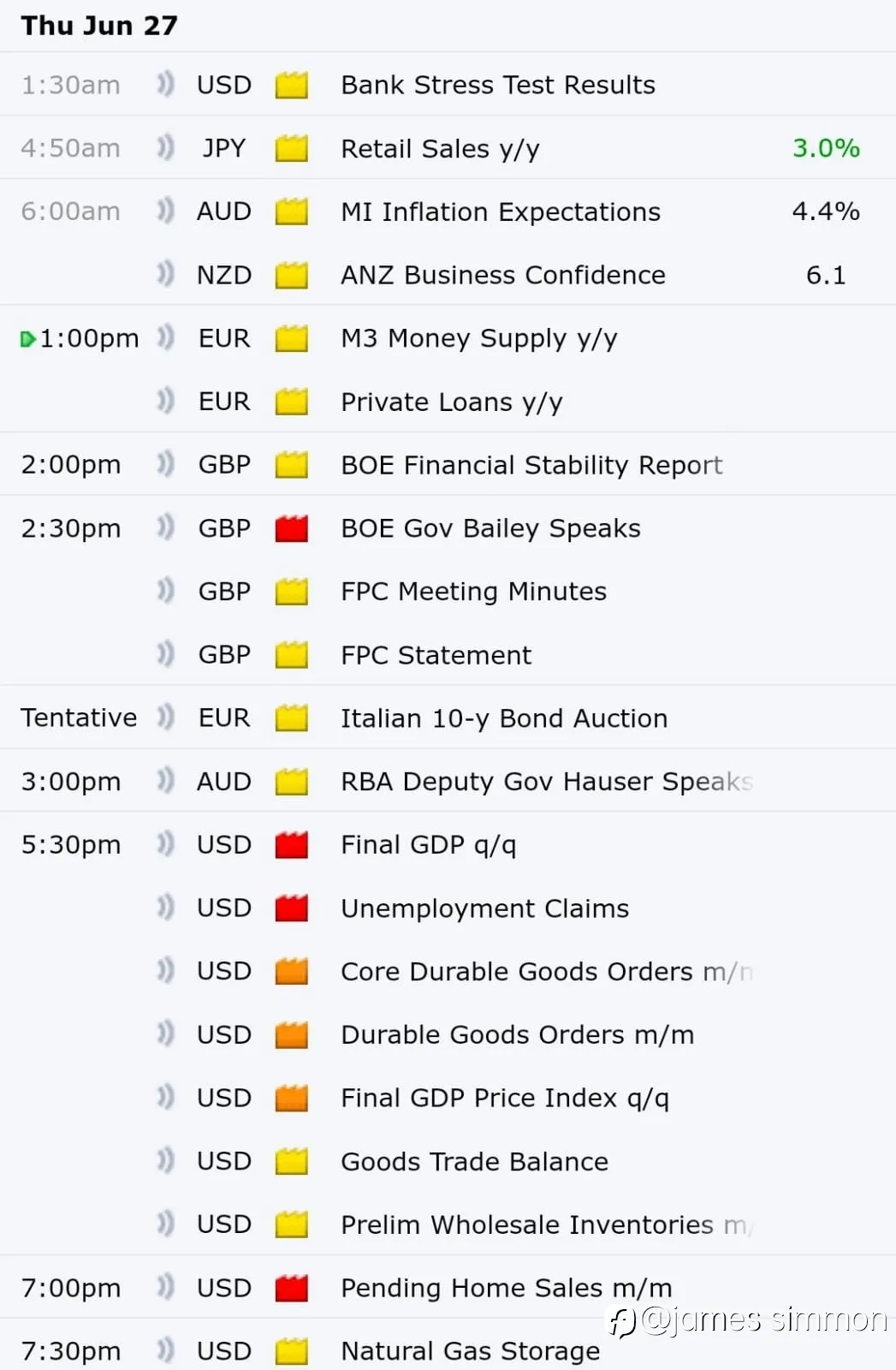This screenshot has height=1370, width=896.
Task: Click the 3.0% actual value for Retail Sales
Action: 826,148
